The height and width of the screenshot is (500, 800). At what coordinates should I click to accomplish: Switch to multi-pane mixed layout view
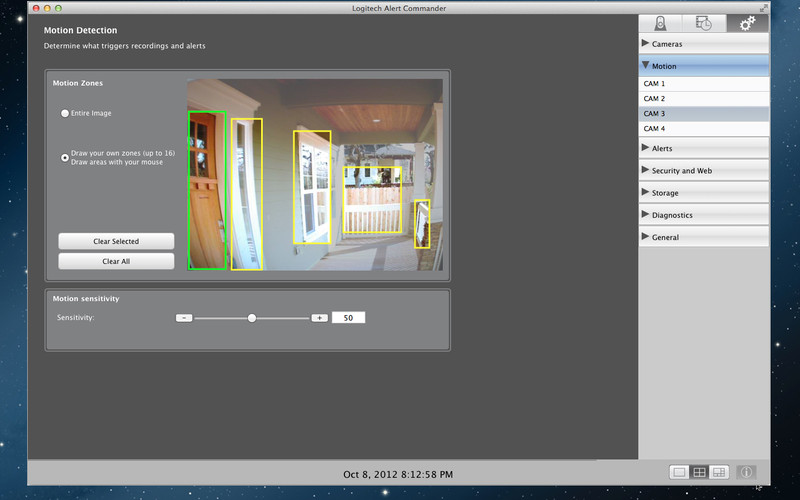[x=719, y=472]
